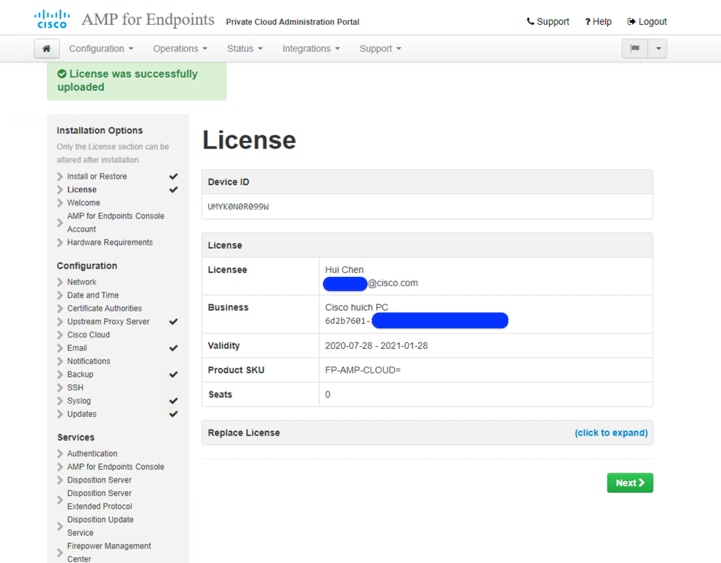The image size is (721, 563).
Task: Click the business name Cisco huich PC
Action: coord(356,307)
